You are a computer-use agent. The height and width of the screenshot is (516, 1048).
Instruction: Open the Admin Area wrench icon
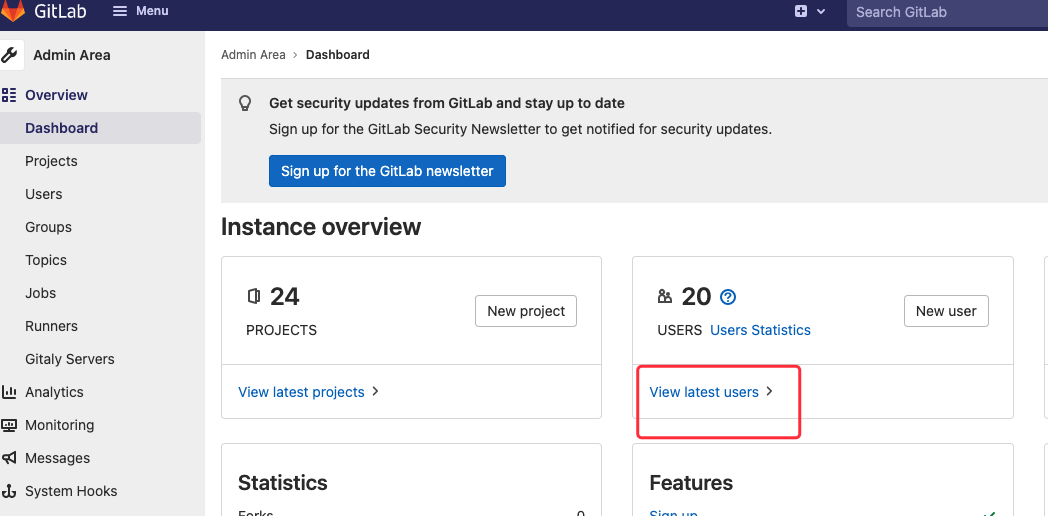pyautogui.click(x=10, y=55)
